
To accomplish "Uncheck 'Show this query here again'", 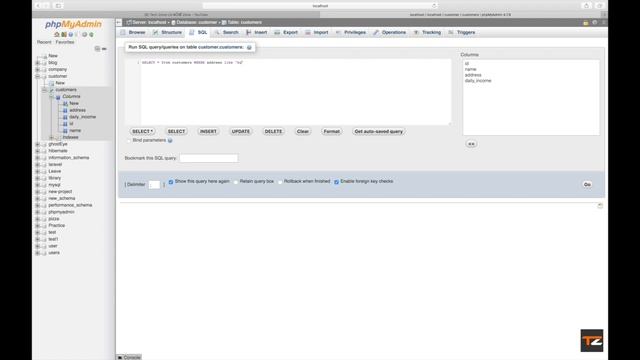I will click(x=171, y=182).
